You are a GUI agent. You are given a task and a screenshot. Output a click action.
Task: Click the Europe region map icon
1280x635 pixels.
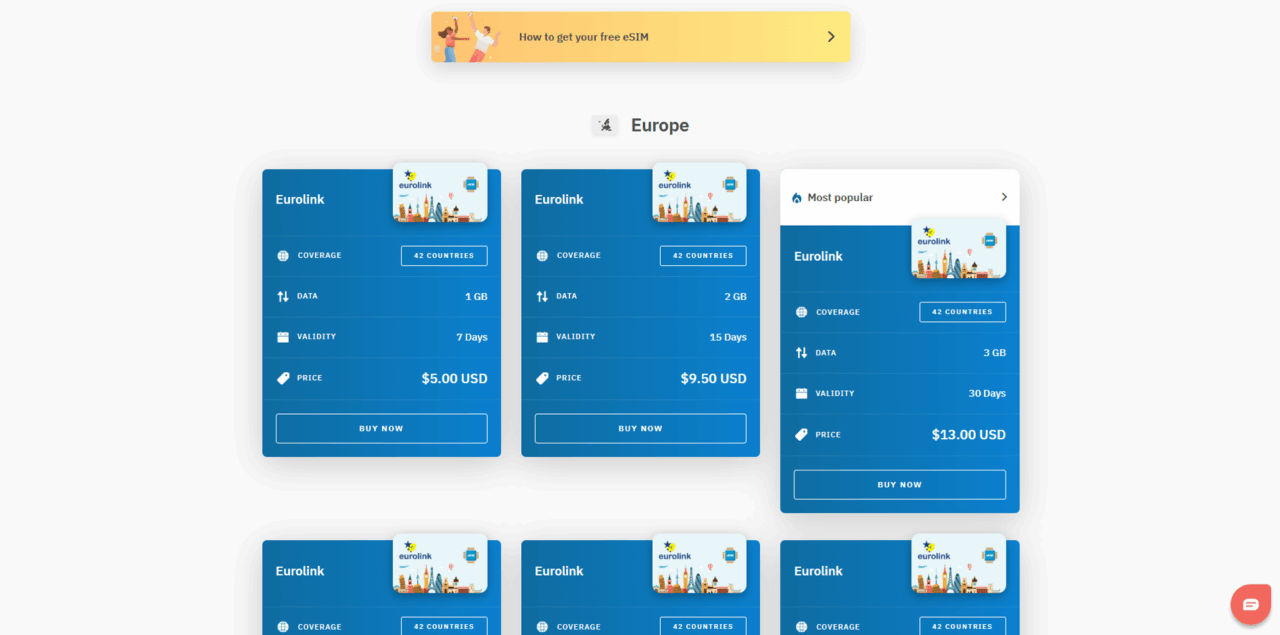coord(604,126)
